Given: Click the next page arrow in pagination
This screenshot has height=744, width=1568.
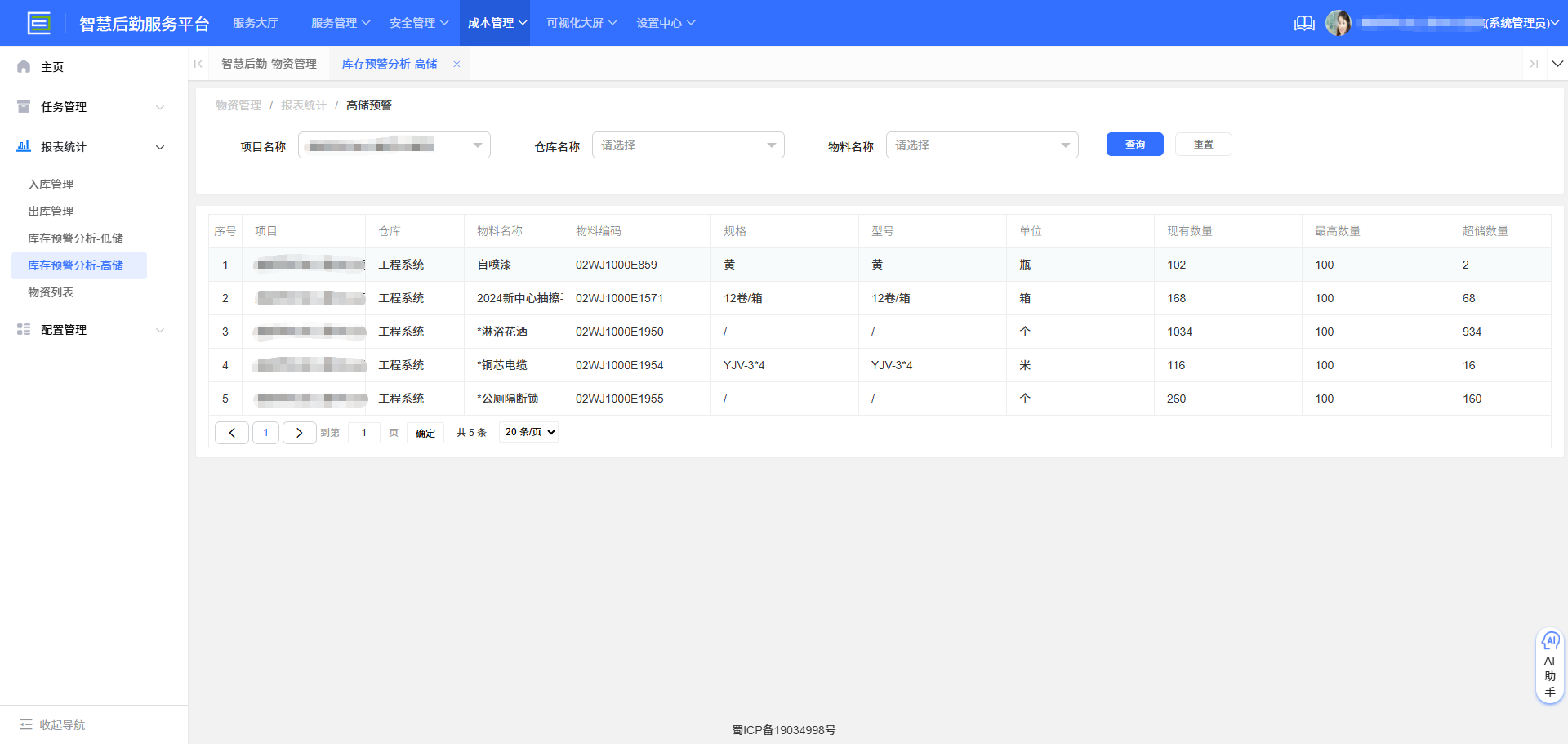Looking at the screenshot, I should 299,432.
